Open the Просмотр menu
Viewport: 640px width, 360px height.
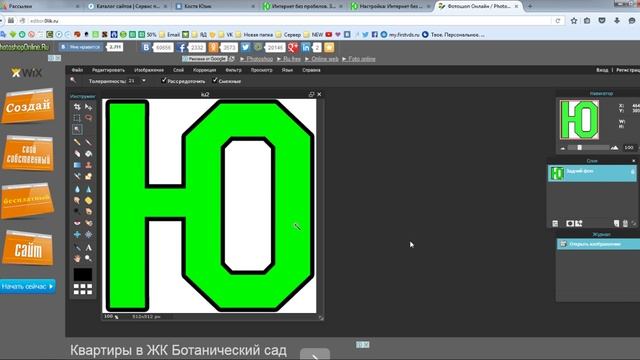[x=262, y=70]
